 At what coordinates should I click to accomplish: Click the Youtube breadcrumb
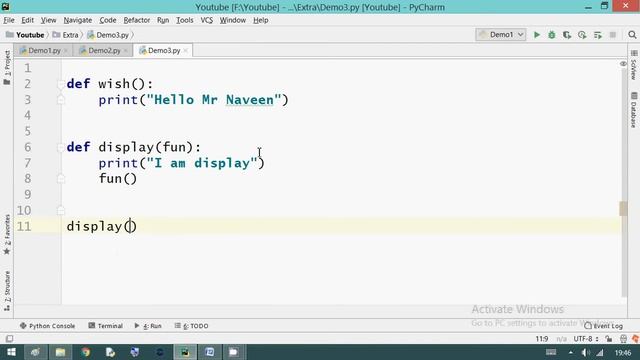(25, 35)
